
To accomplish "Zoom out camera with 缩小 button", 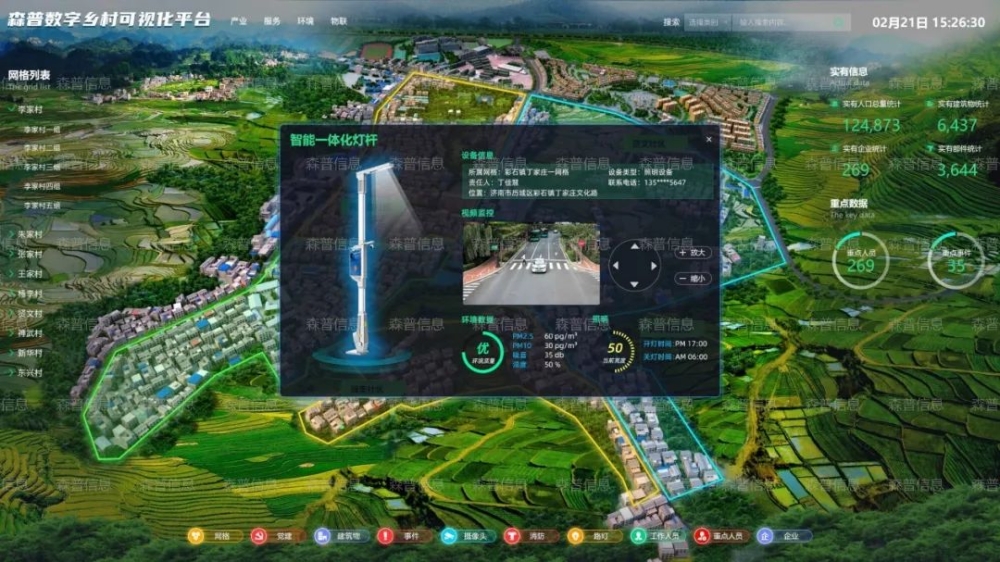I will click(693, 279).
